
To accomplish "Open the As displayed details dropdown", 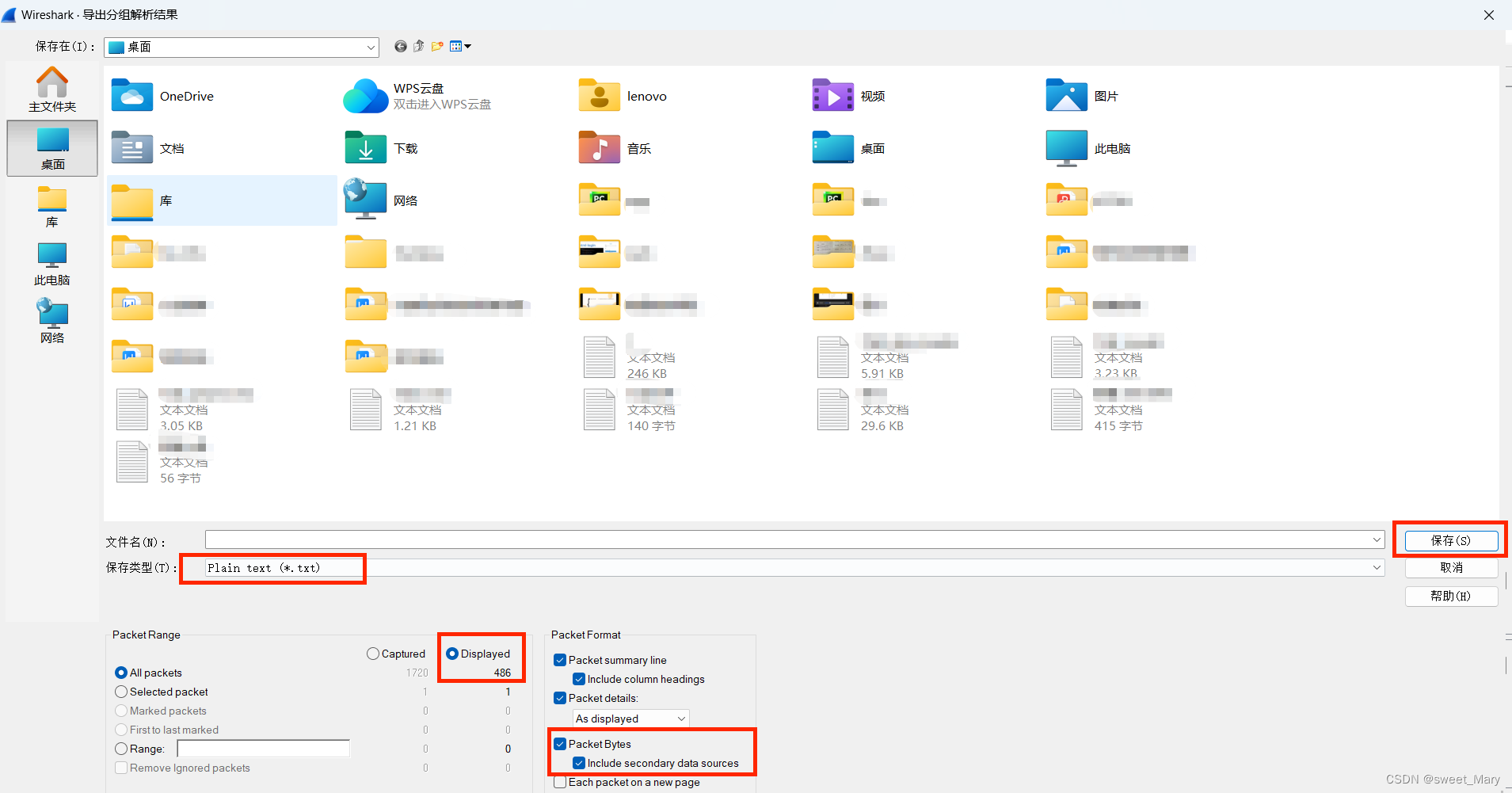I will click(x=630, y=719).
